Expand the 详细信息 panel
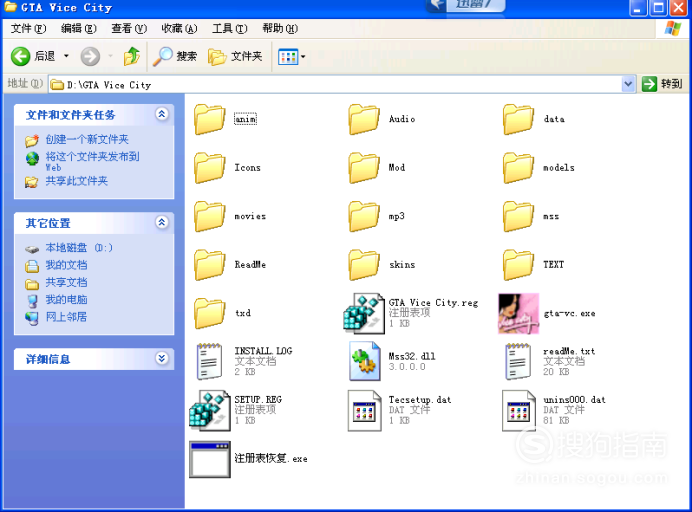Viewport: 692px width, 512px height. pyautogui.click(x=162, y=358)
